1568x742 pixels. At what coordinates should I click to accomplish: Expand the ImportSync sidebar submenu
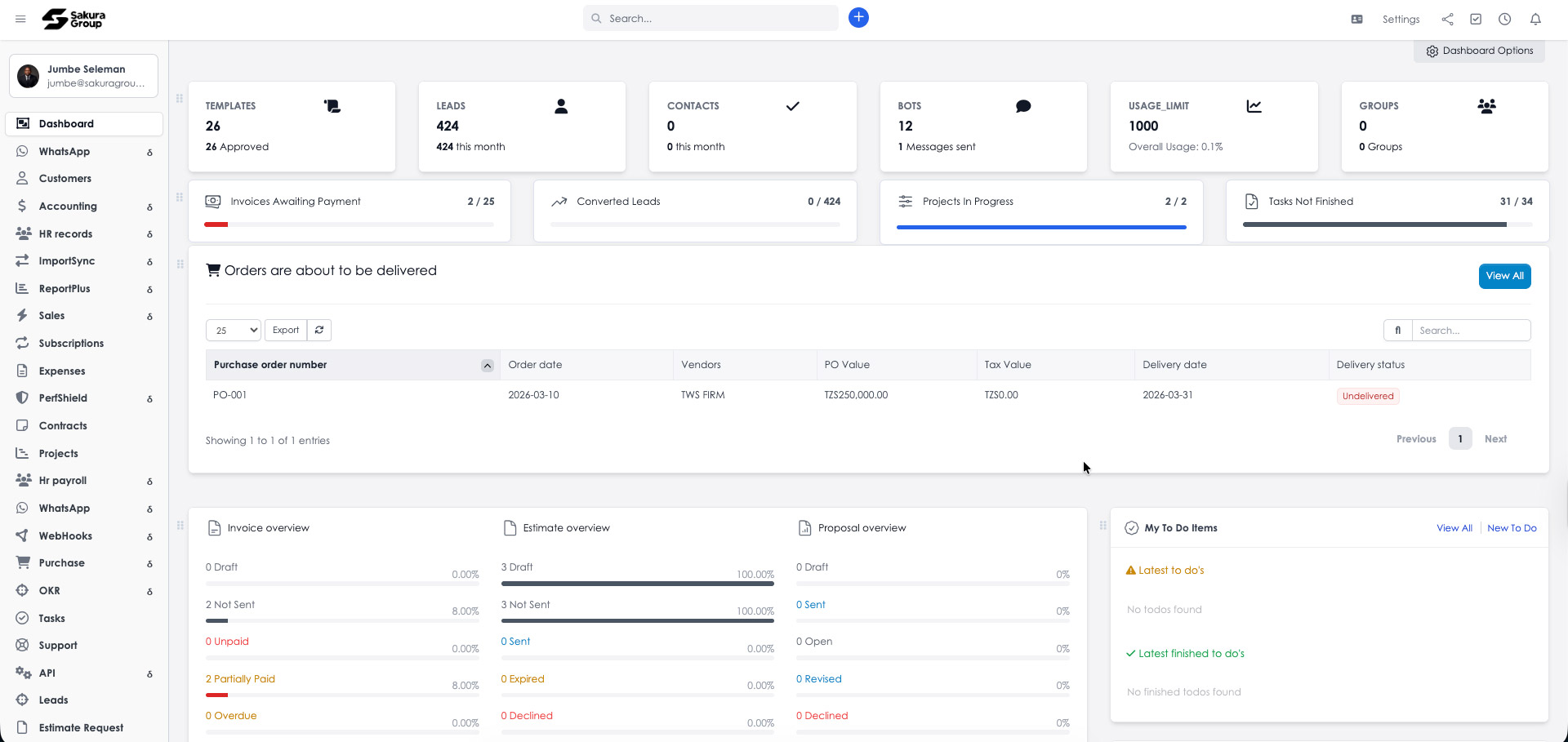pyautogui.click(x=149, y=261)
